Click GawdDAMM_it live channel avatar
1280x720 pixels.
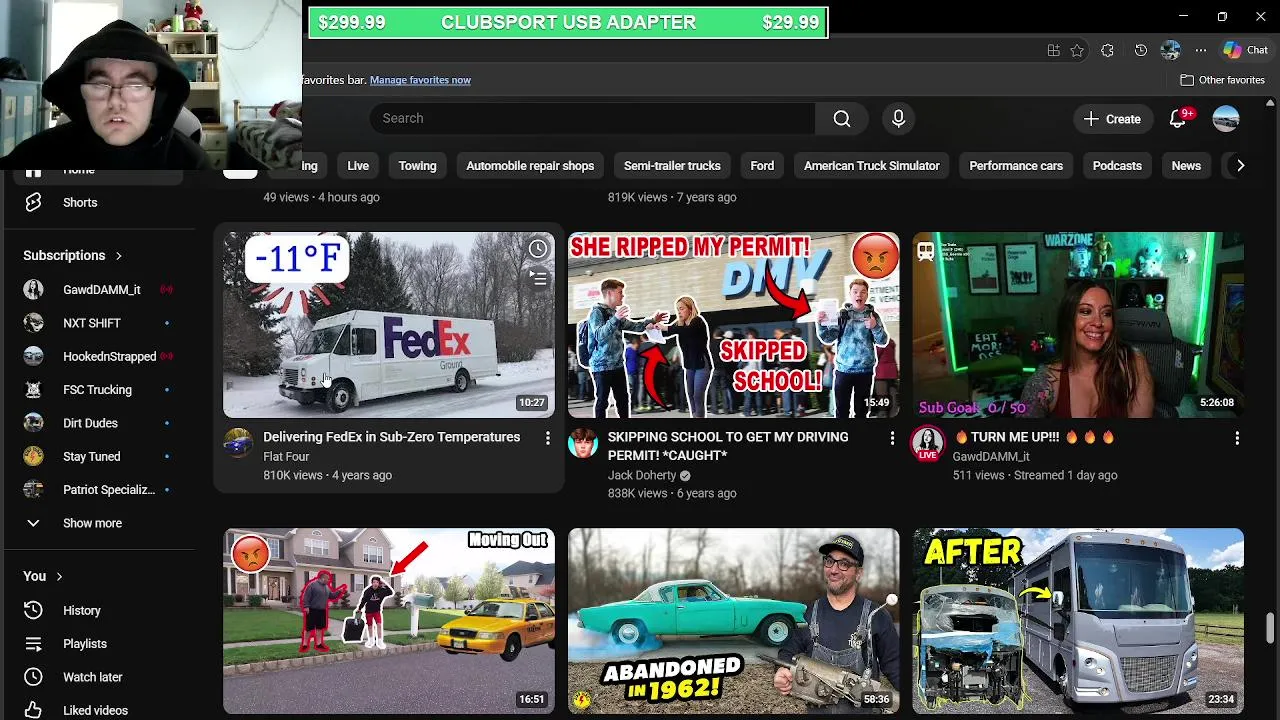(927, 443)
